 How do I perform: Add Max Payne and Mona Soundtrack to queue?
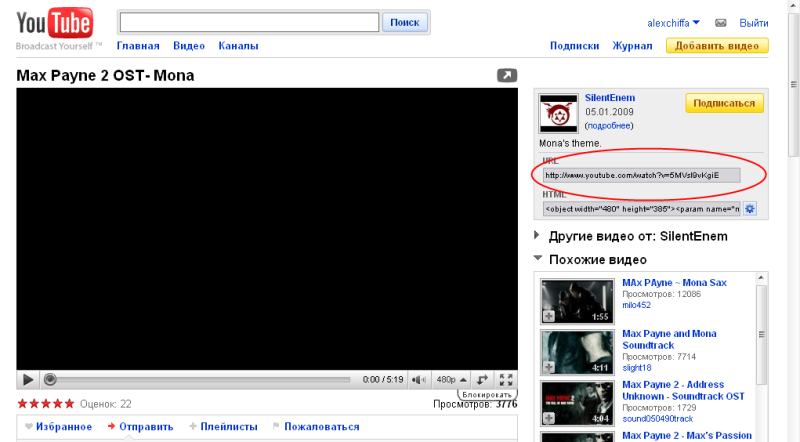click(548, 367)
